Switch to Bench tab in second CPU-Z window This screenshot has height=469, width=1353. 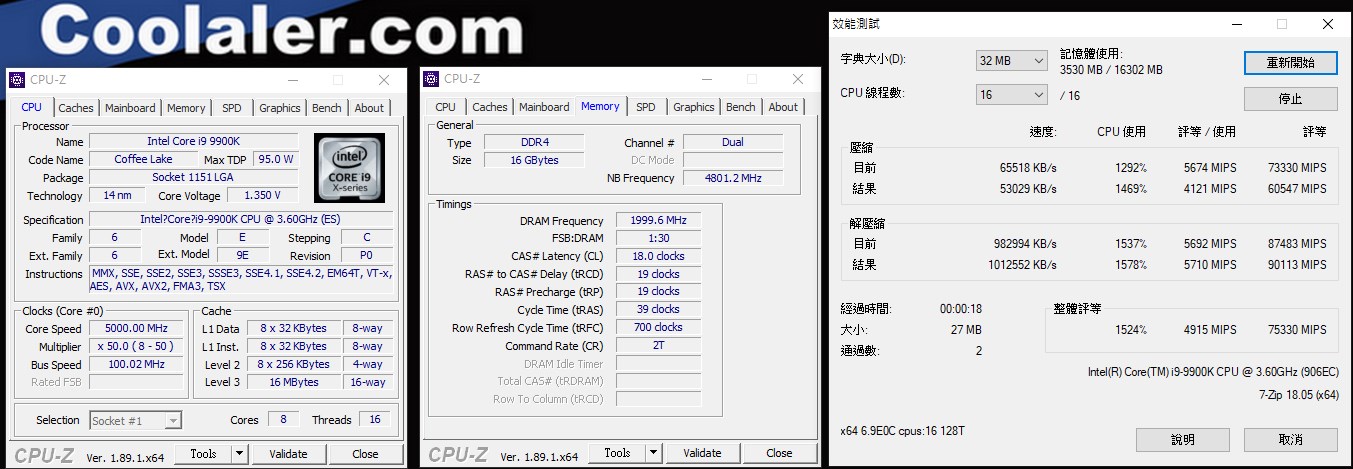tap(741, 107)
